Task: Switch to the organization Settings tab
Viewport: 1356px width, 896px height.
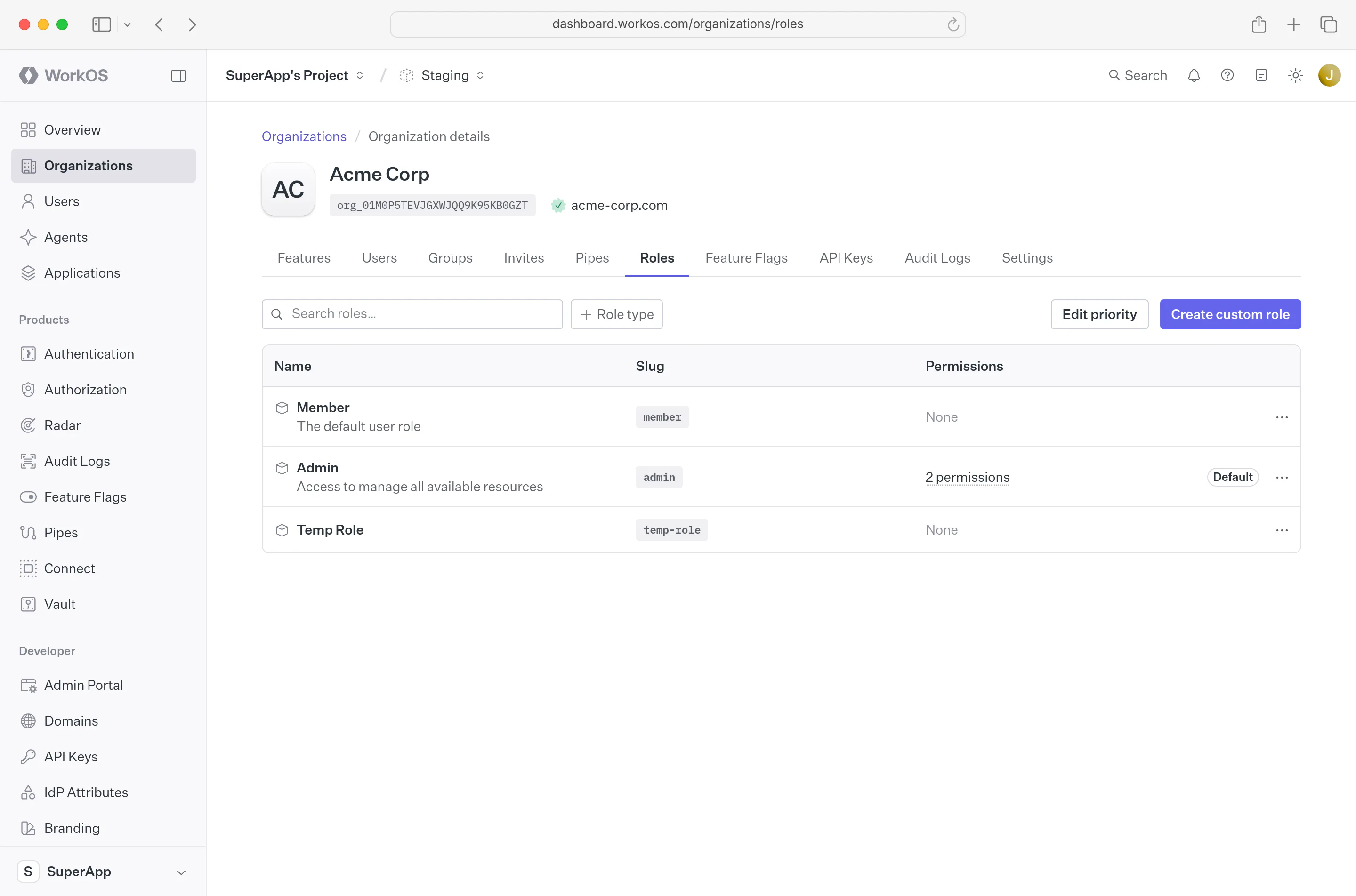Action: pos(1027,258)
